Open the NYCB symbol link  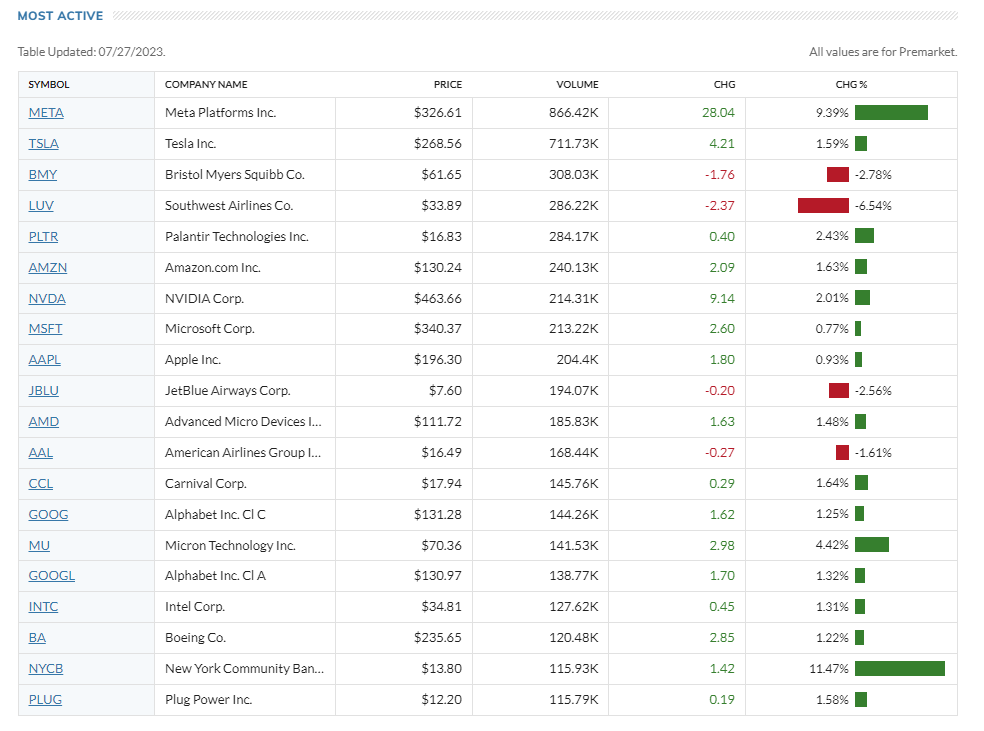click(46, 669)
